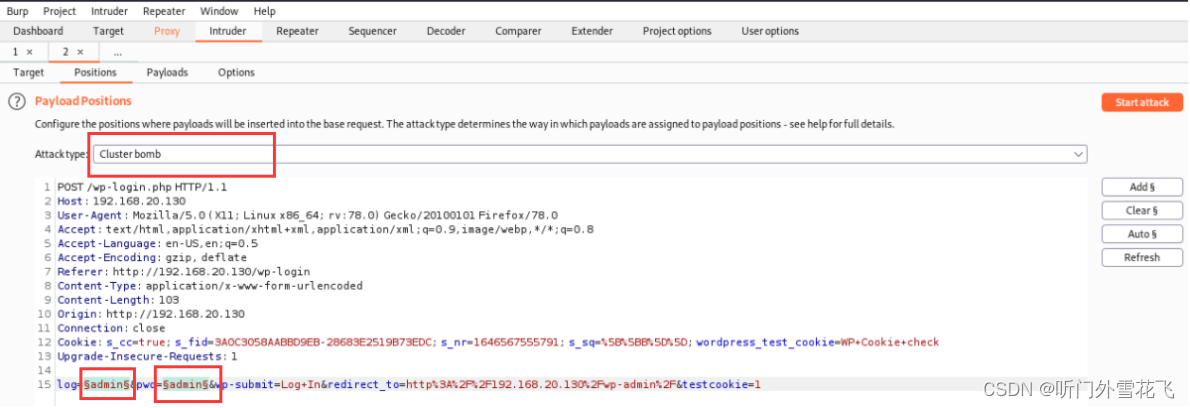Click the Connection: close line
1190x408 pixels.
[x=111, y=328]
